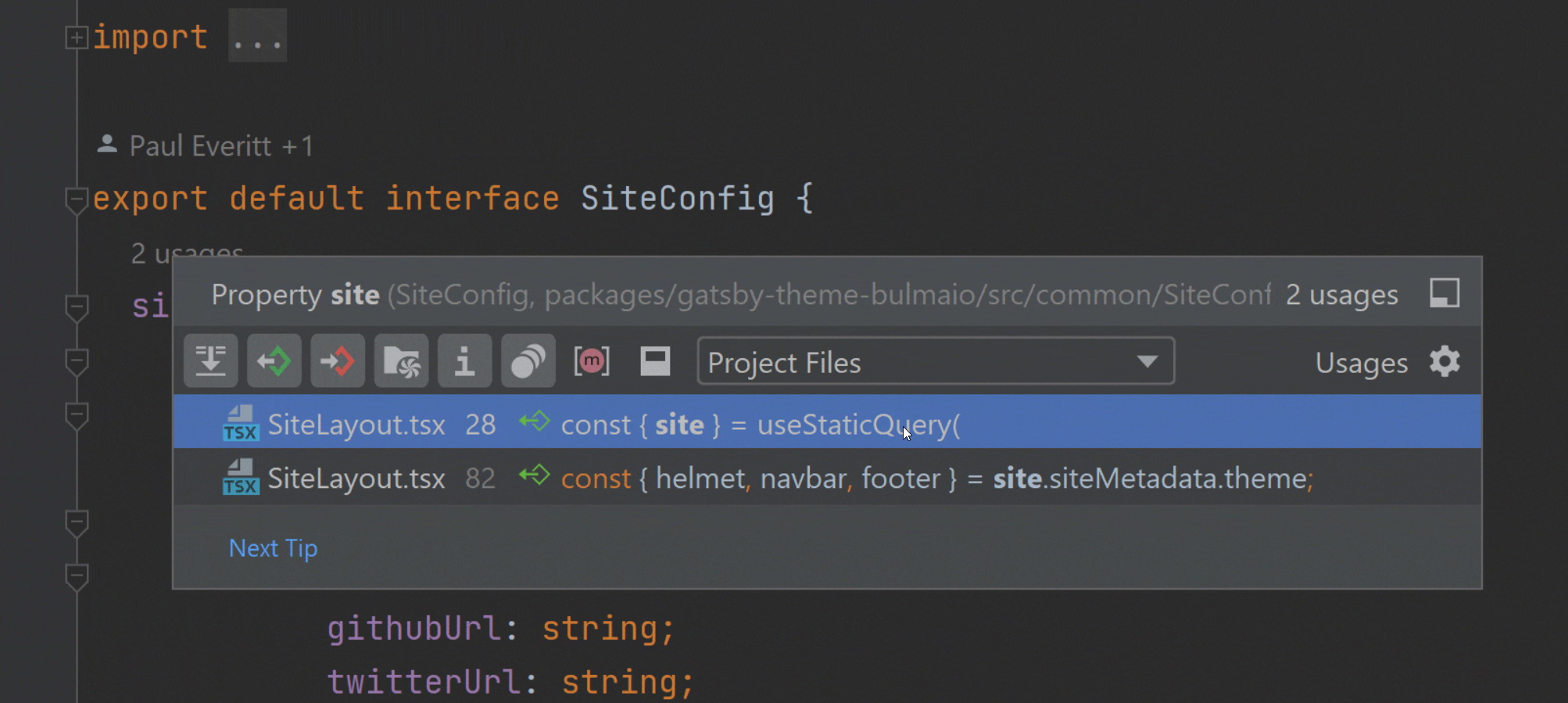Viewport: 1568px width, 703px height.
Task: Toggle the red write access filter
Action: [x=338, y=361]
